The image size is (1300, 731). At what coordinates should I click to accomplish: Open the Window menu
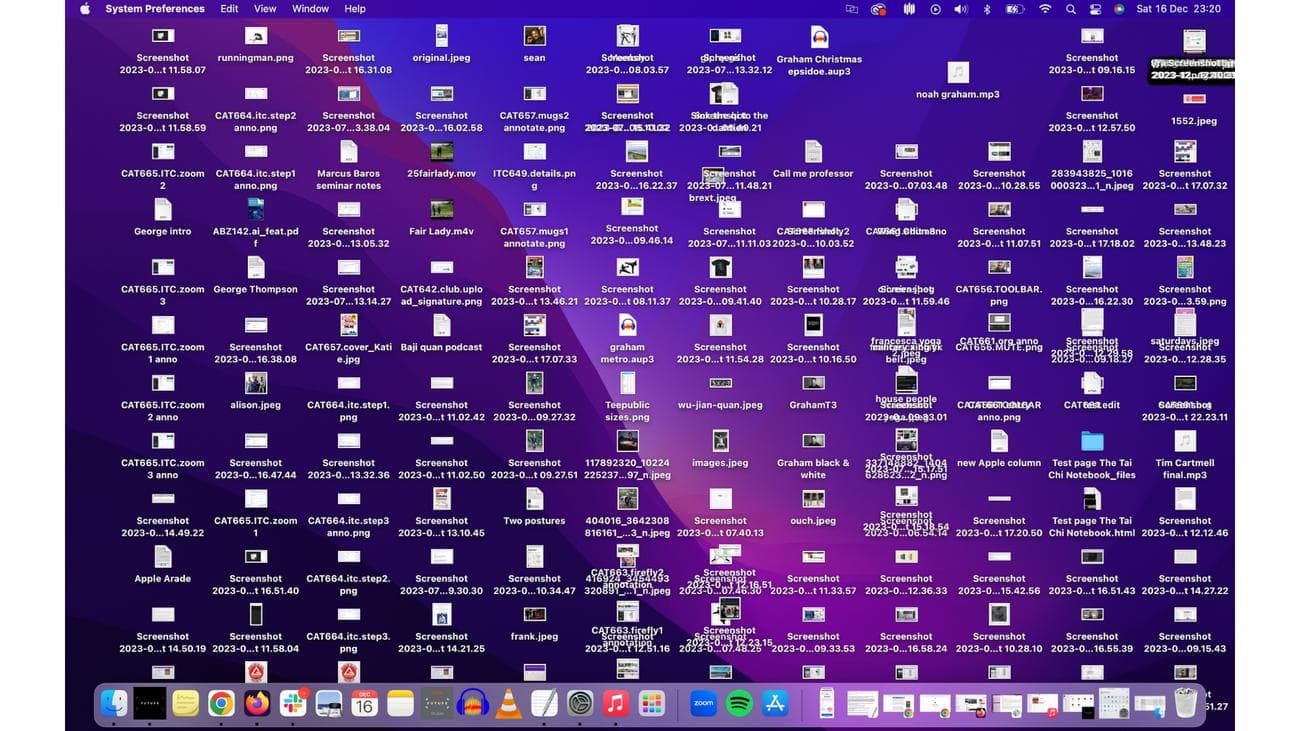click(x=309, y=8)
